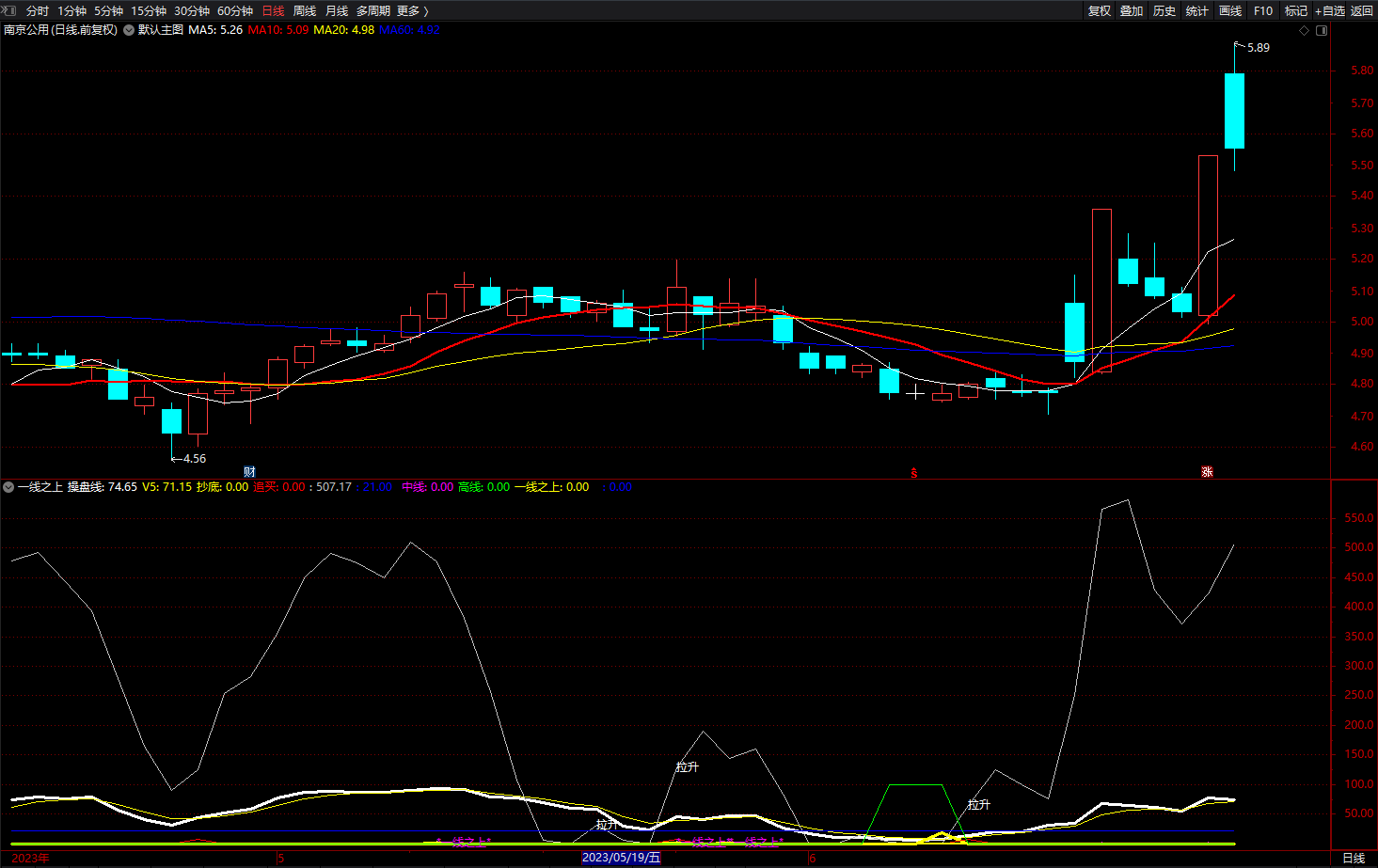Switch to the 周线 weekly period

[x=305, y=11]
